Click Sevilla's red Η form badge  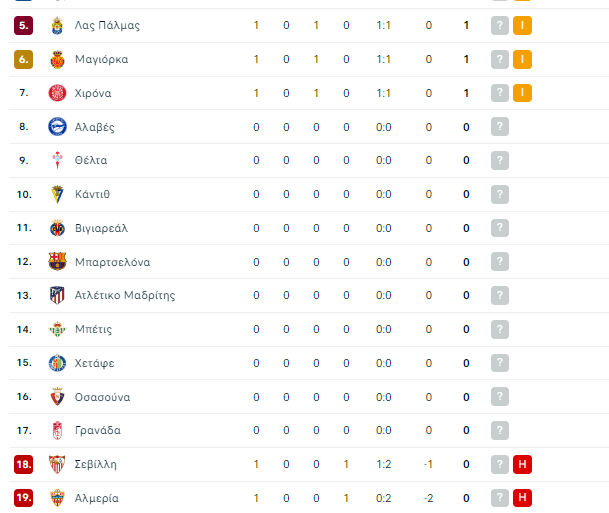point(521,464)
